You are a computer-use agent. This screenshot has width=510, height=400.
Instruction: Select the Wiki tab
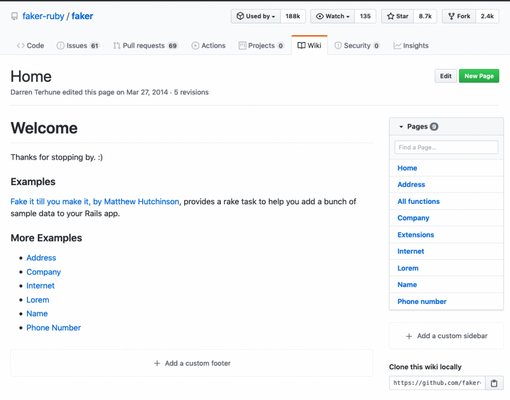click(309, 45)
